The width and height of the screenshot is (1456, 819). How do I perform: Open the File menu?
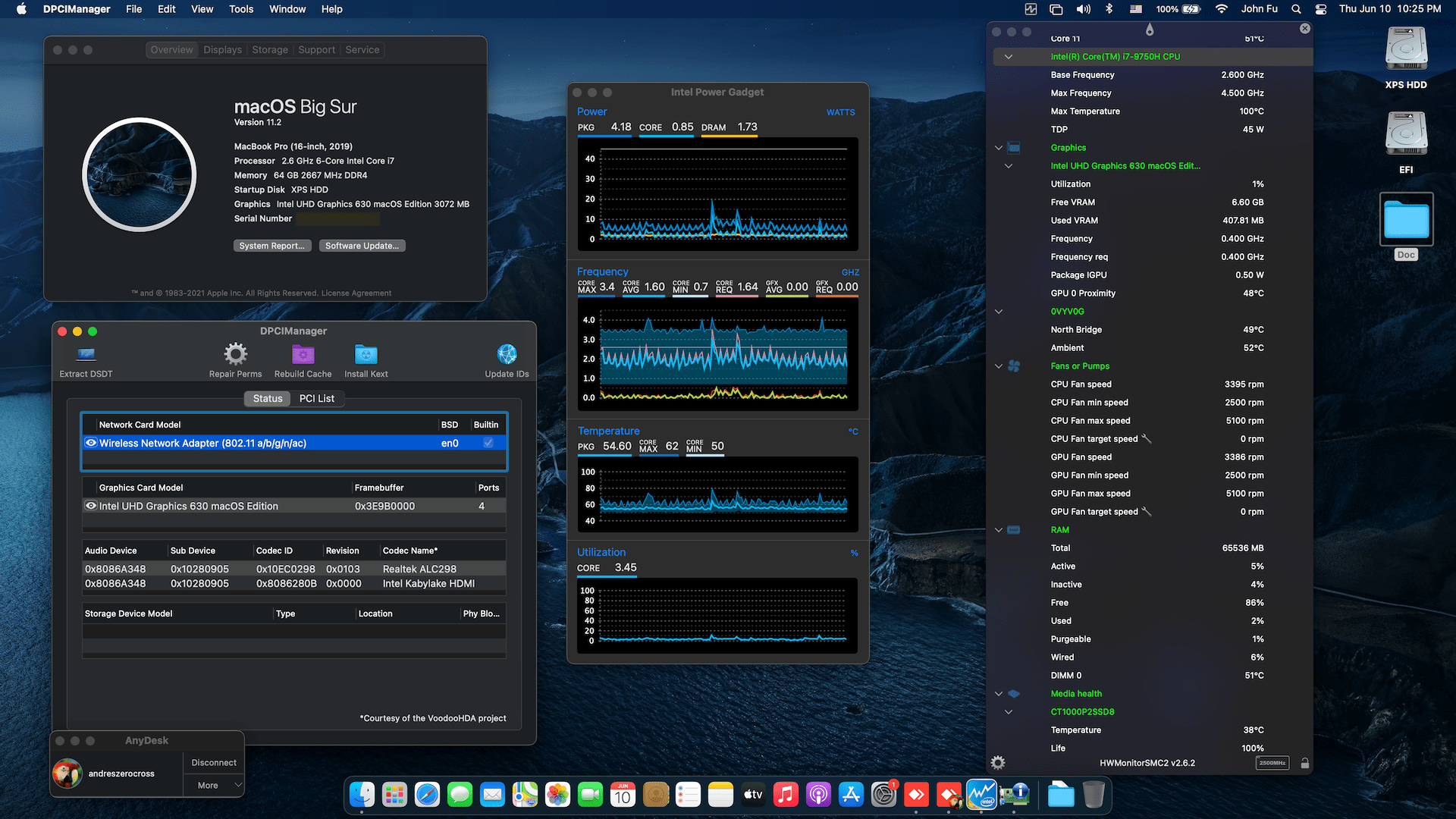click(x=133, y=9)
